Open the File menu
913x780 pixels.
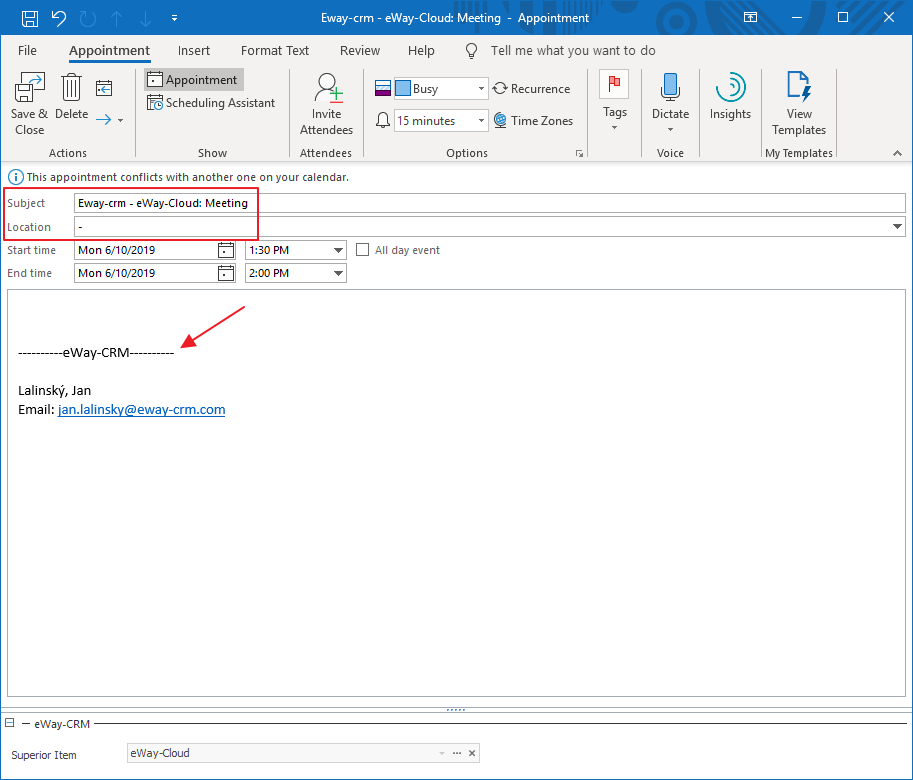click(x=27, y=51)
